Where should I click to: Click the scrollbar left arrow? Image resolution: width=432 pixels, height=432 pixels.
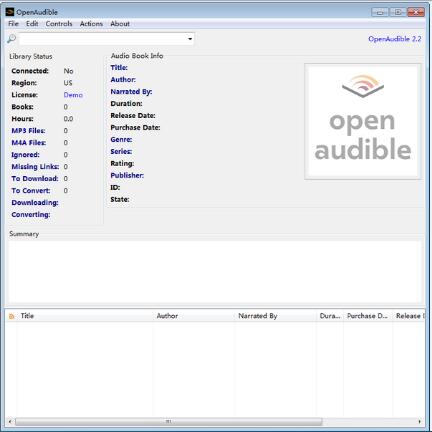tap(10, 422)
